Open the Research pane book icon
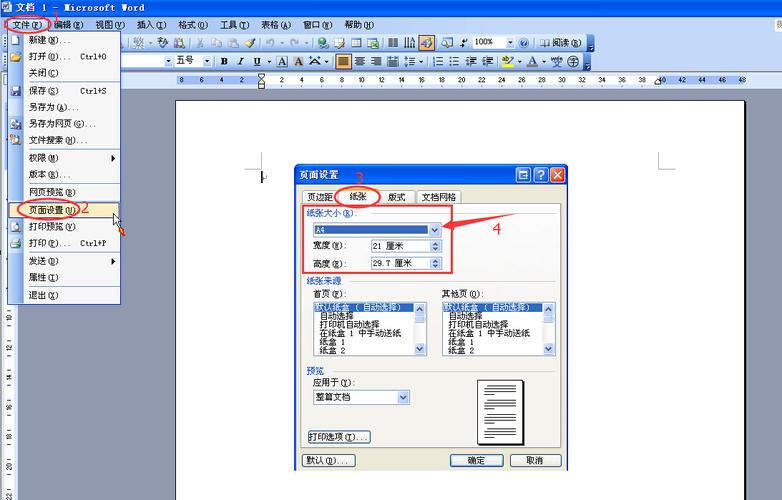Viewport: 782px width, 500px height. (180, 43)
